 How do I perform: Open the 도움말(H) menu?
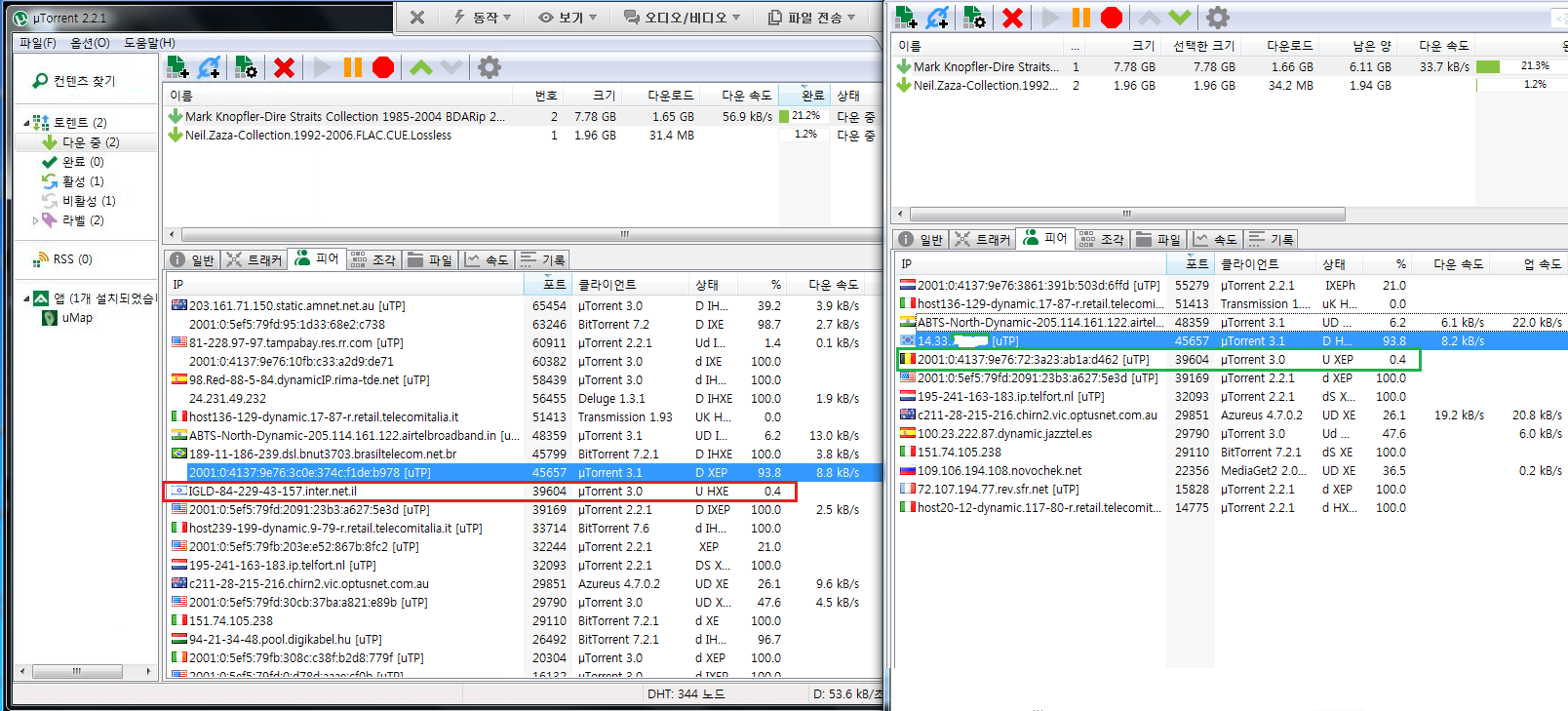click(149, 43)
